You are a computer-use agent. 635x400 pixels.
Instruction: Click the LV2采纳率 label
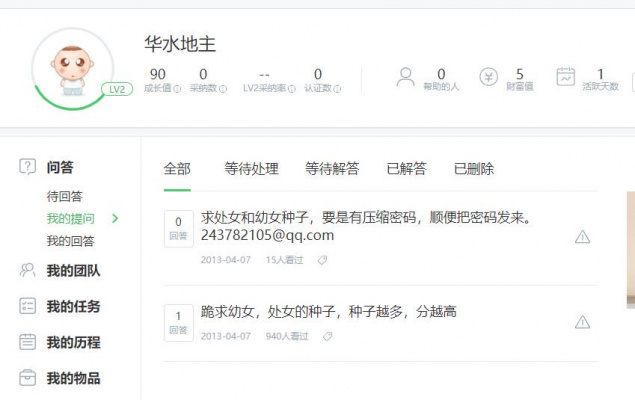[x=265, y=88]
